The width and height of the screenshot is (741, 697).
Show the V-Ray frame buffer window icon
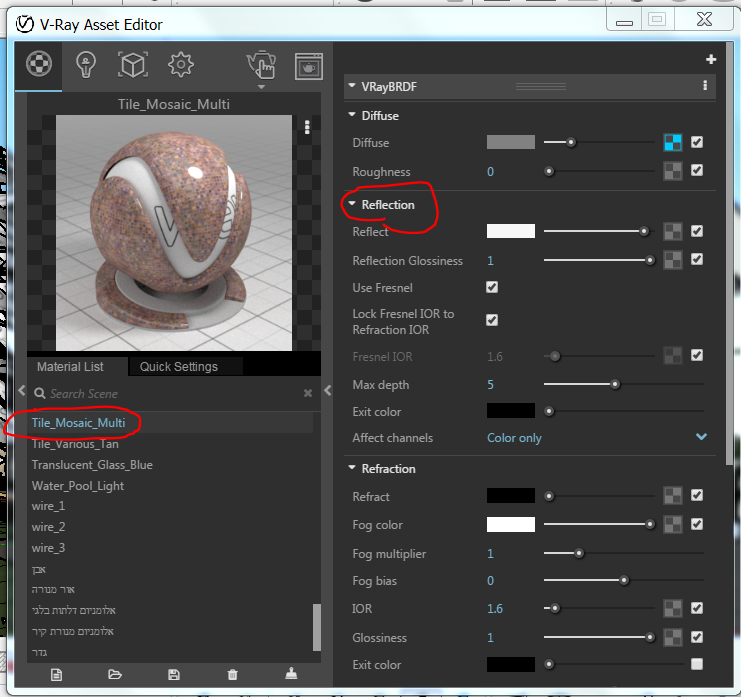click(x=309, y=66)
